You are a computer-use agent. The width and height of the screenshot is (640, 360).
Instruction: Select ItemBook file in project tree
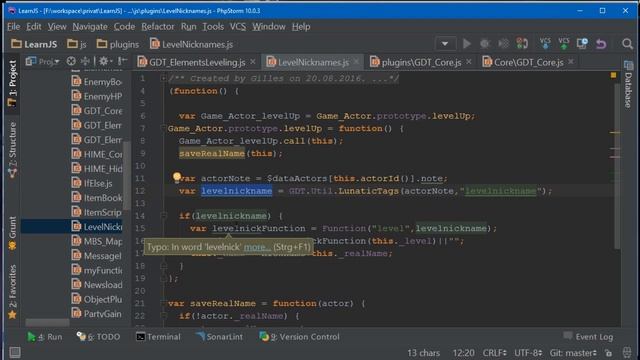coord(97,198)
